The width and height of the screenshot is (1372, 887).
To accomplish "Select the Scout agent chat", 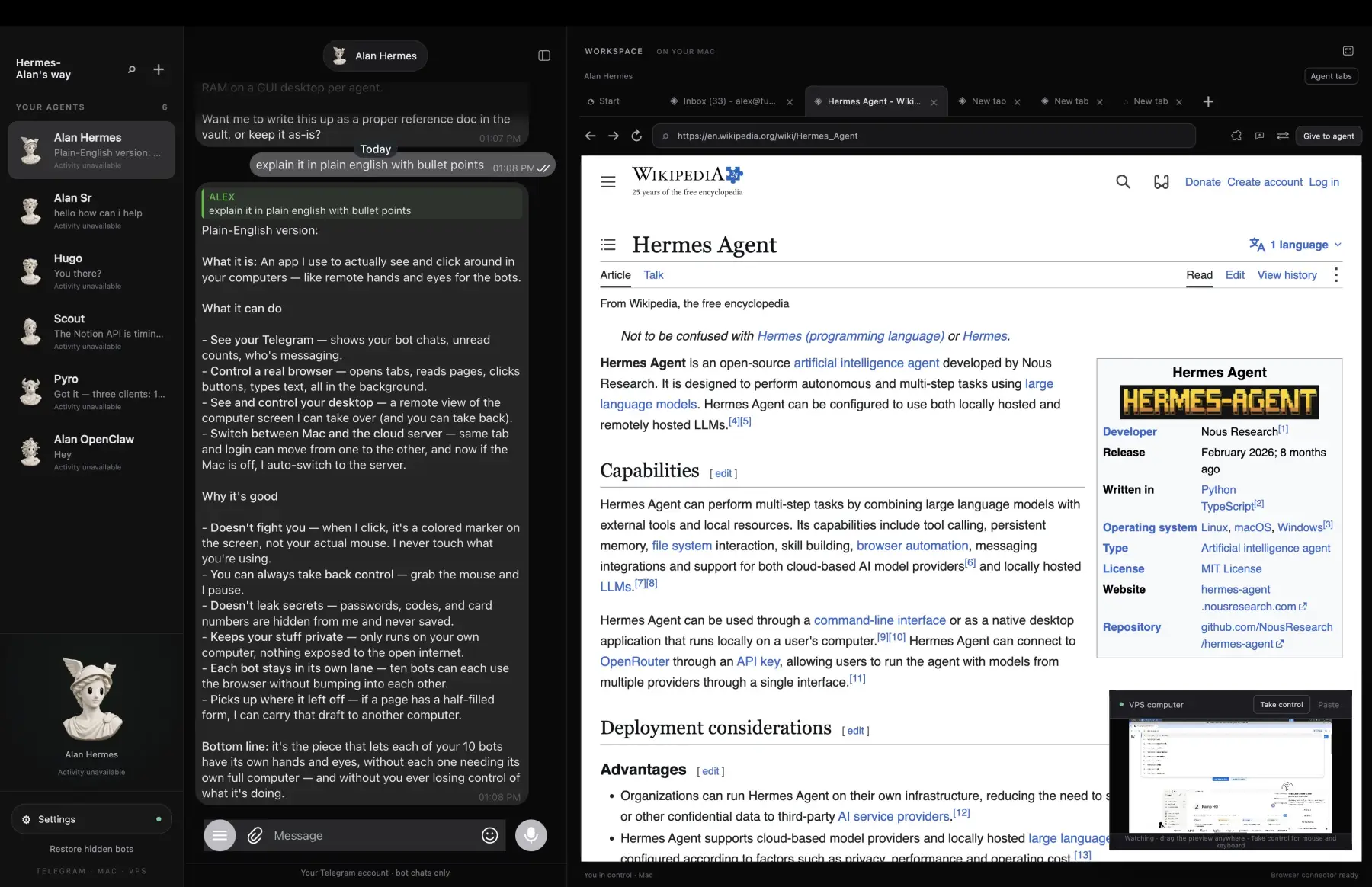I will (x=91, y=331).
